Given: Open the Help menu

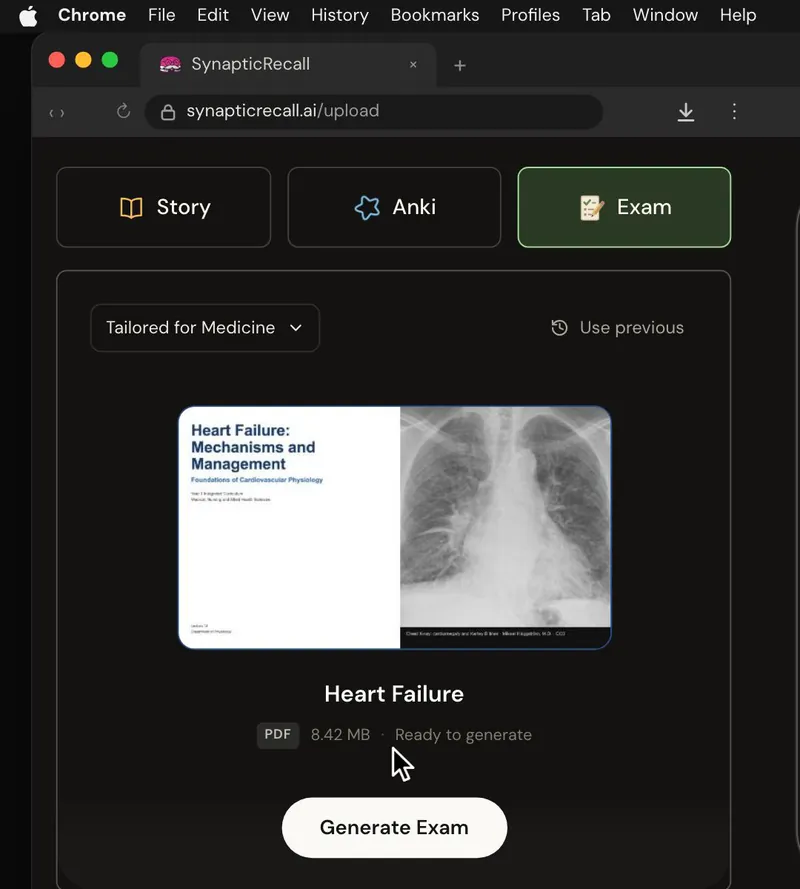Looking at the screenshot, I should pos(738,15).
